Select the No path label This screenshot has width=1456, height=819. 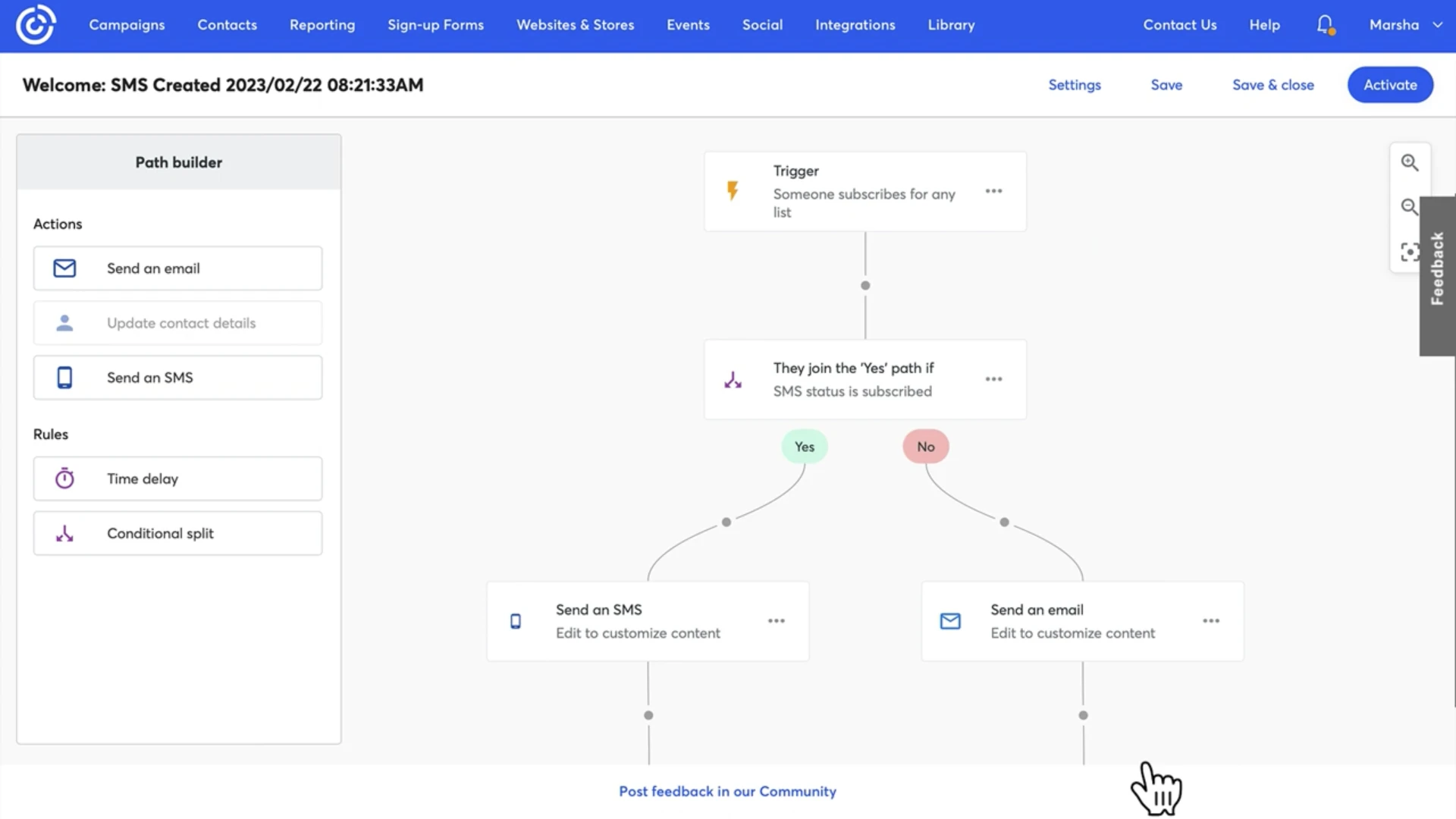[925, 447]
